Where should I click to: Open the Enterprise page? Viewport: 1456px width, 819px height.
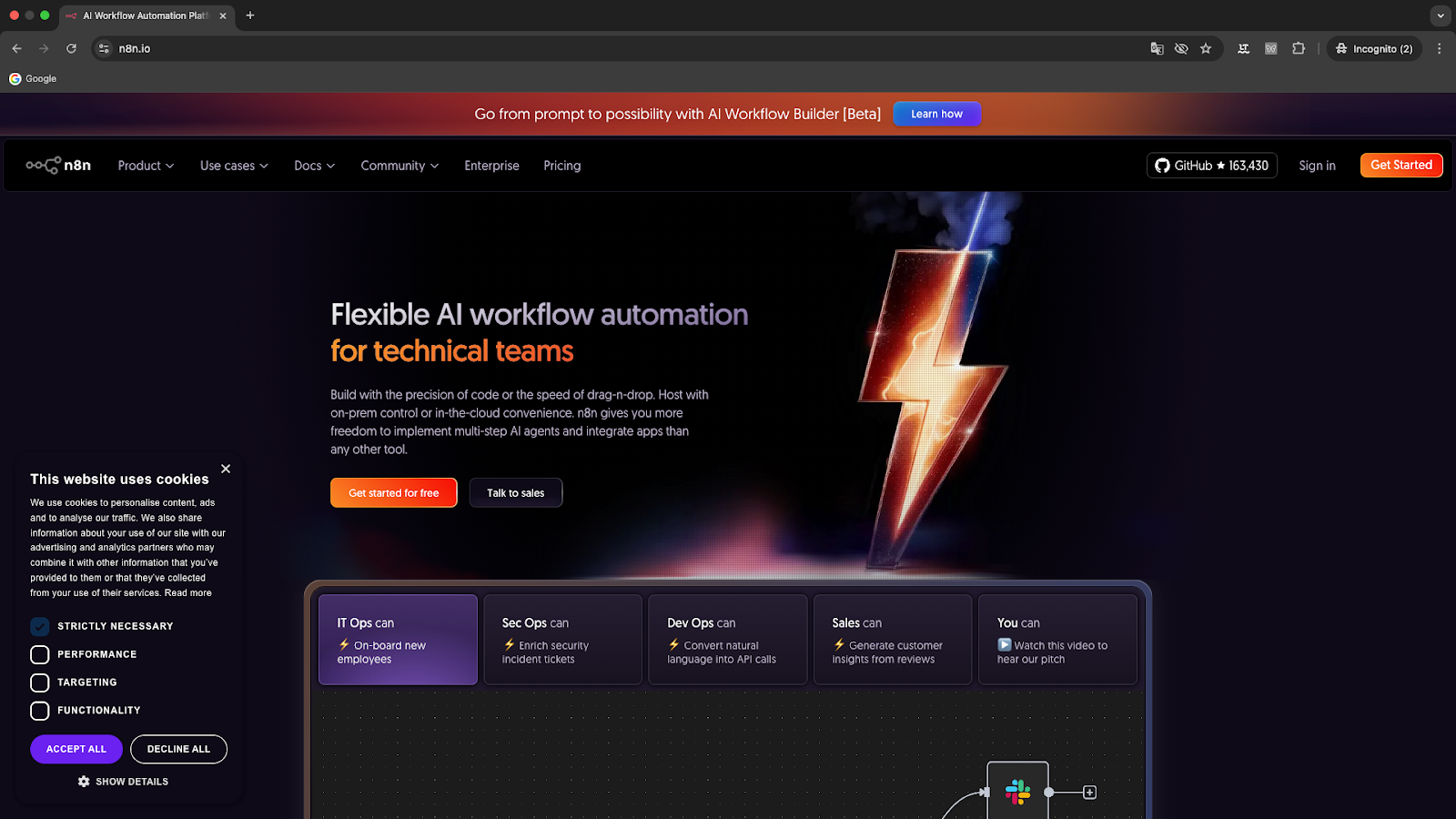pos(491,166)
